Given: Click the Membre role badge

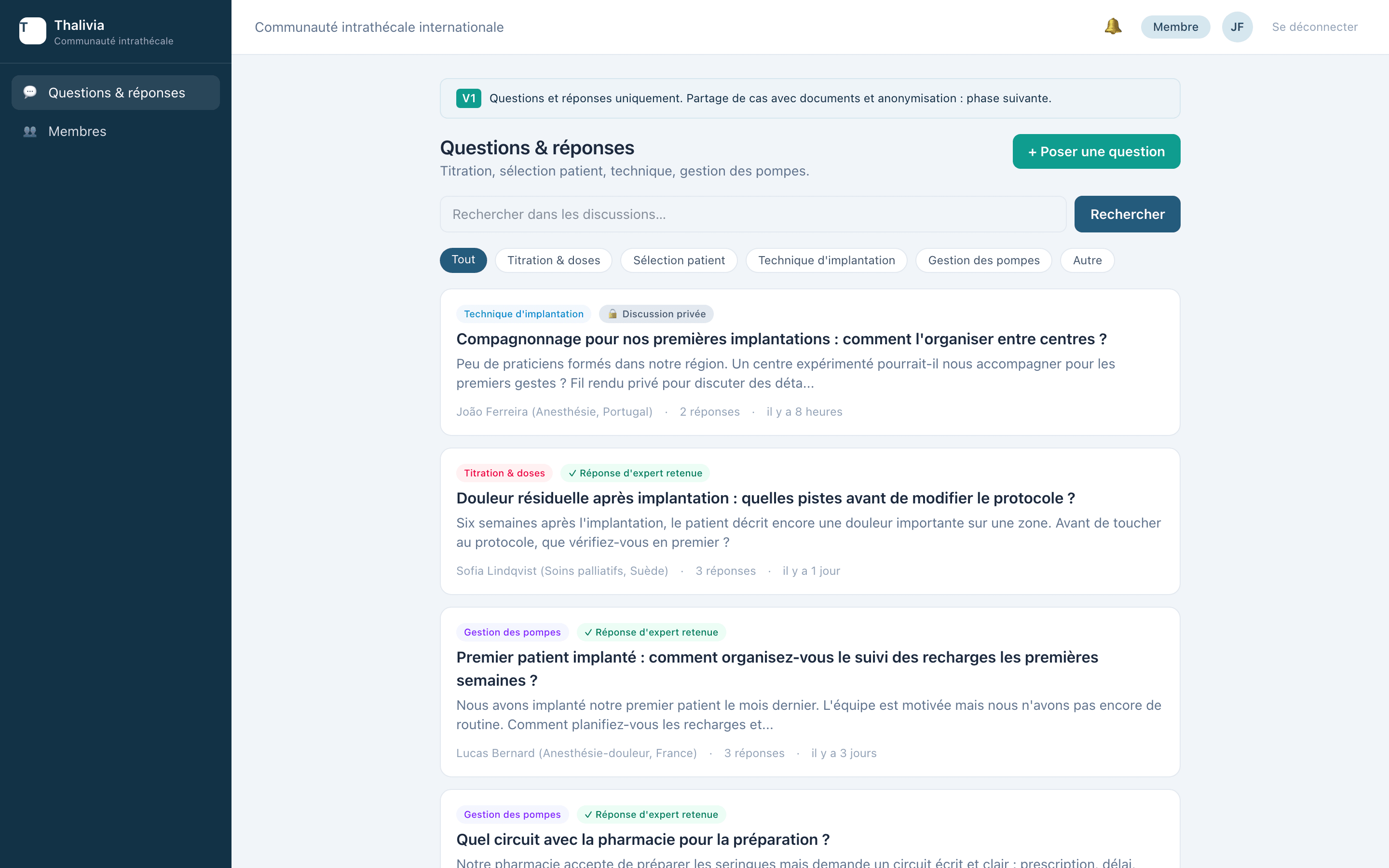Looking at the screenshot, I should 1175,27.
